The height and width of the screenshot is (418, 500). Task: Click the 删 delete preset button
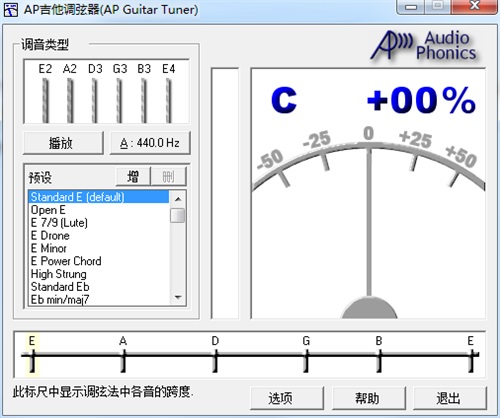[x=169, y=176]
